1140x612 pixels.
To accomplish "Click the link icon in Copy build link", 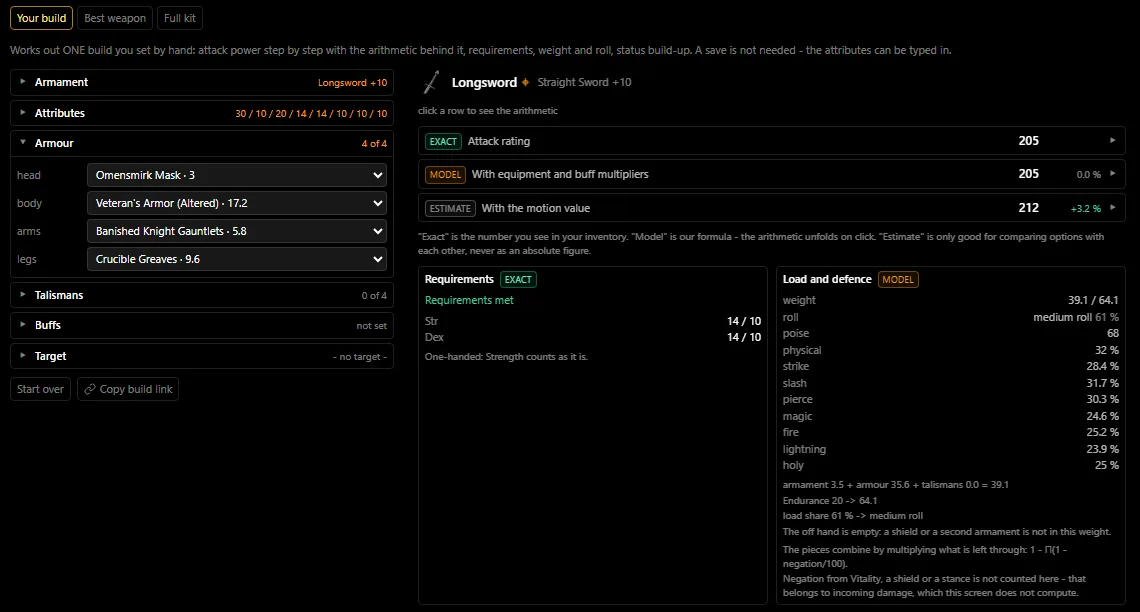I will point(90,390).
